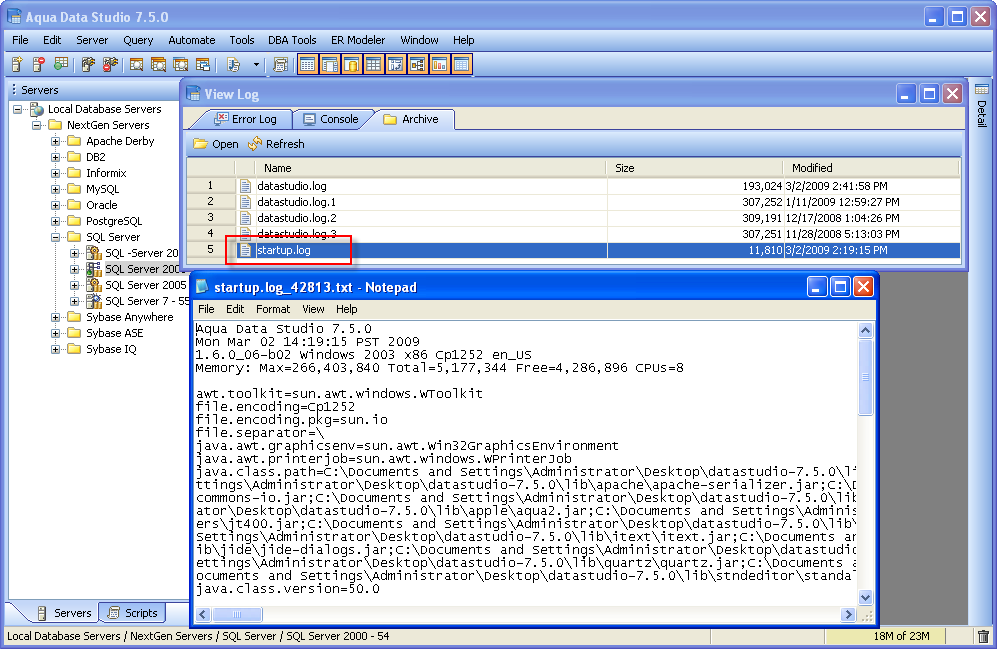The height and width of the screenshot is (649, 997).
Task: Open the Notepad View menu
Action: click(x=313, y=309)
